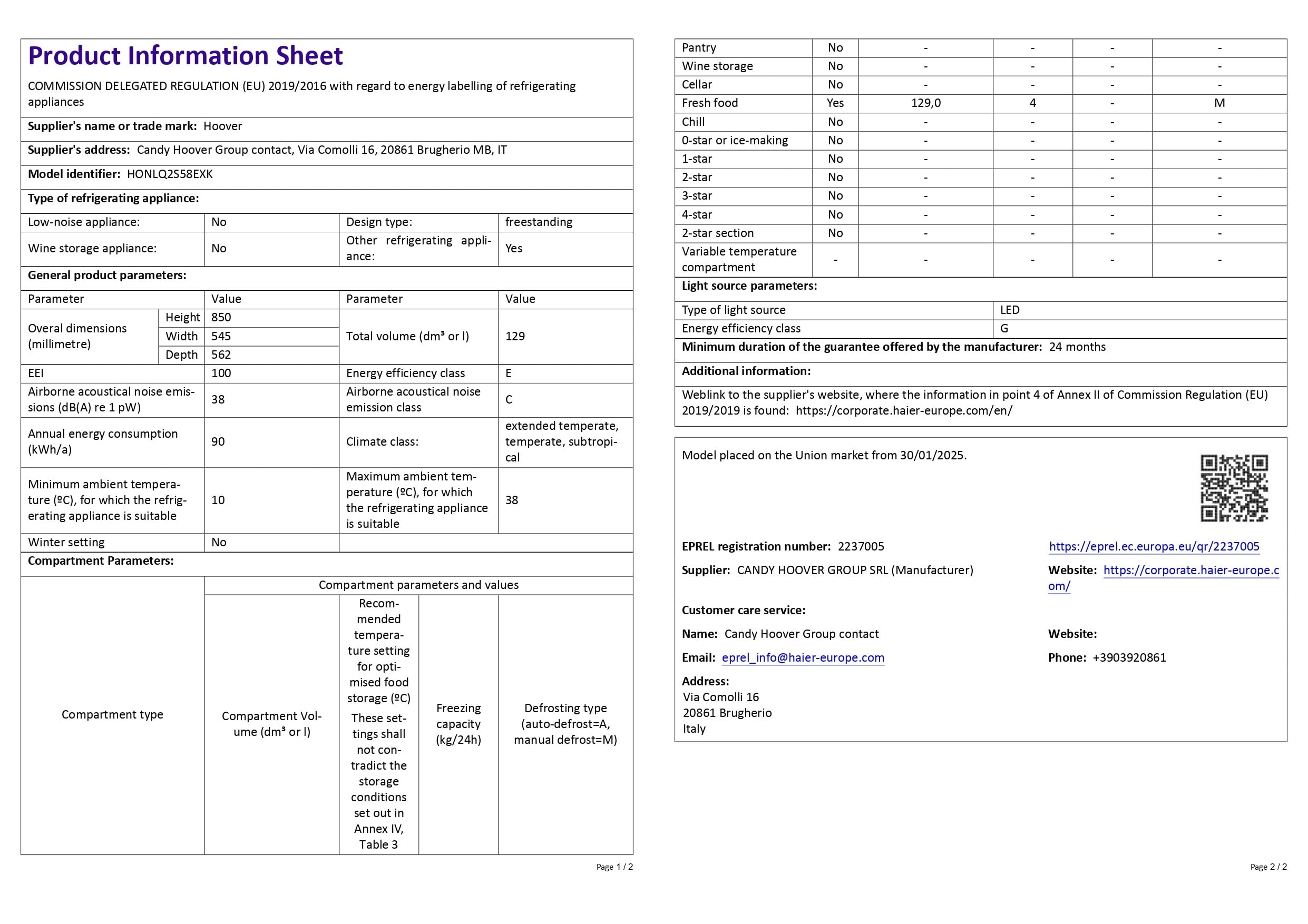Image resolution: width=1308 pixels, height=924 pixels.
Task: Click the Page 1 / 2 footer
Action: click(614, 867)
